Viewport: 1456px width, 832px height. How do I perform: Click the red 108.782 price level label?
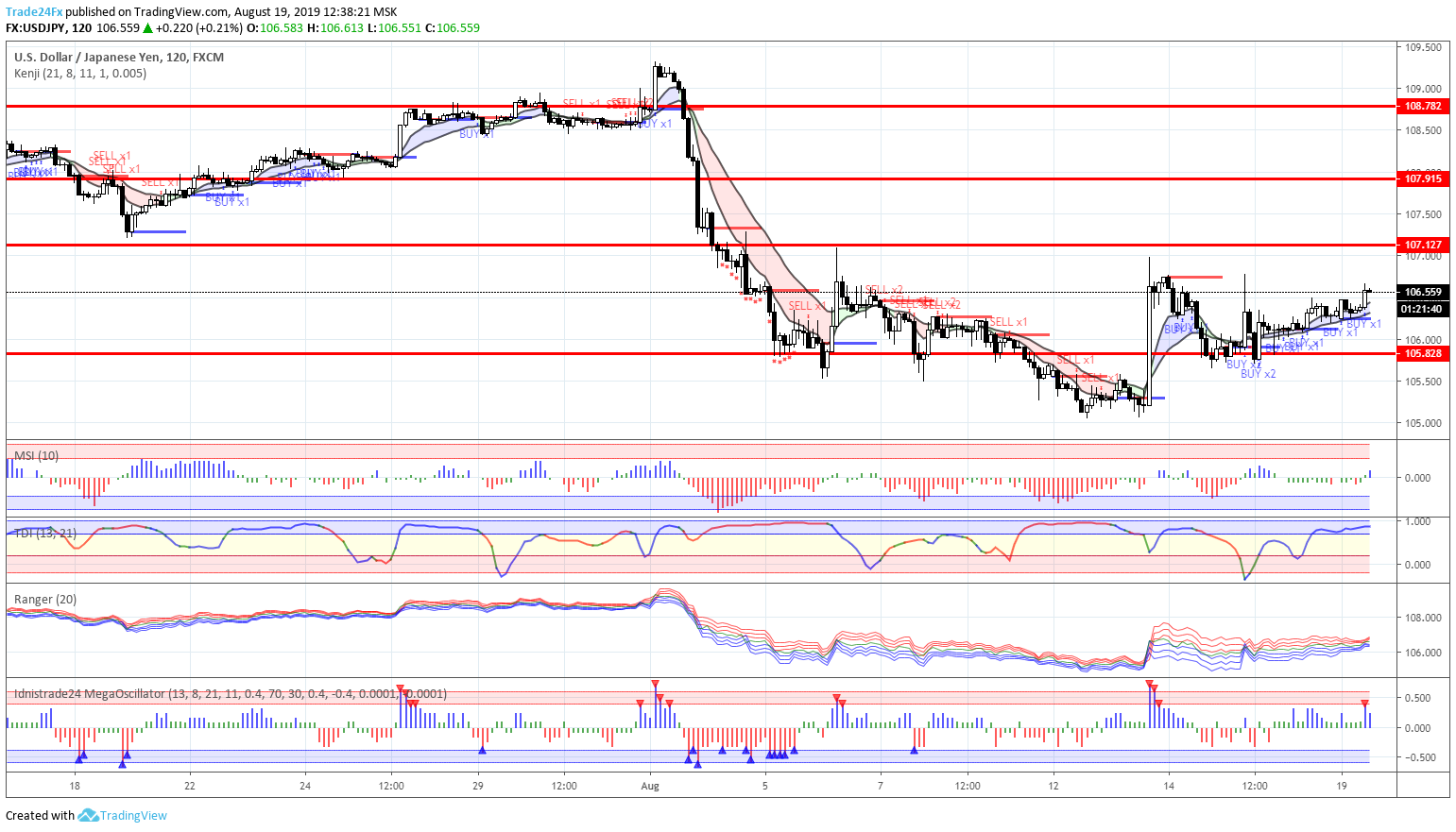[x=1423, y=106]
